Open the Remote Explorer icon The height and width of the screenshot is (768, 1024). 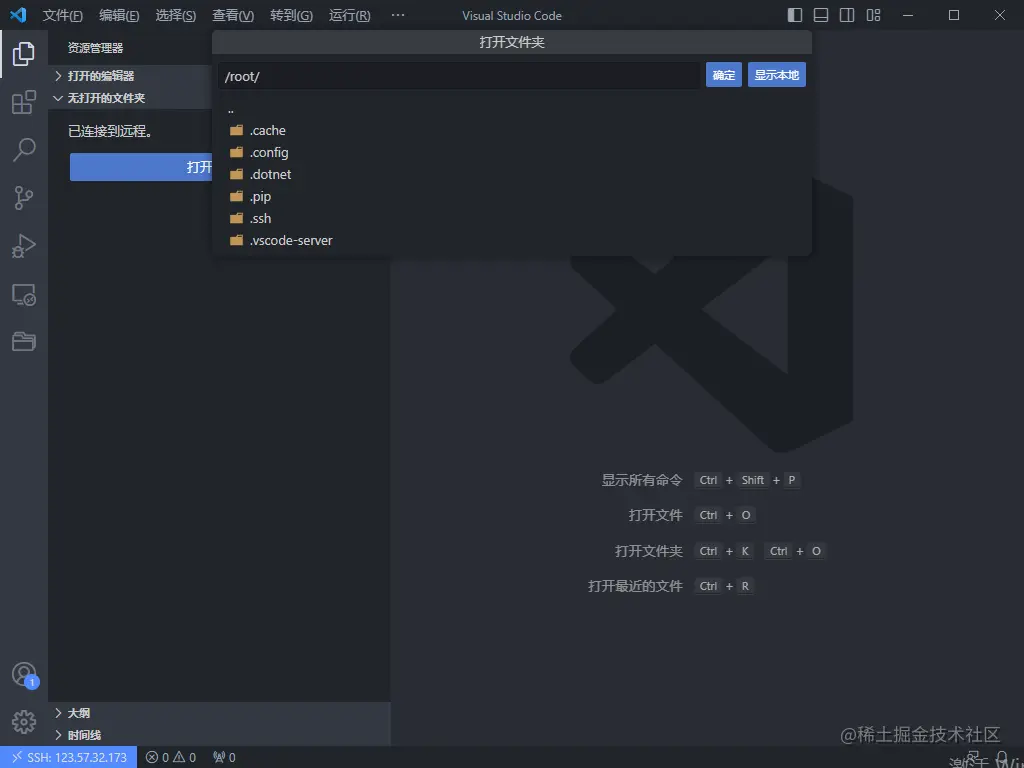(24, 295)
